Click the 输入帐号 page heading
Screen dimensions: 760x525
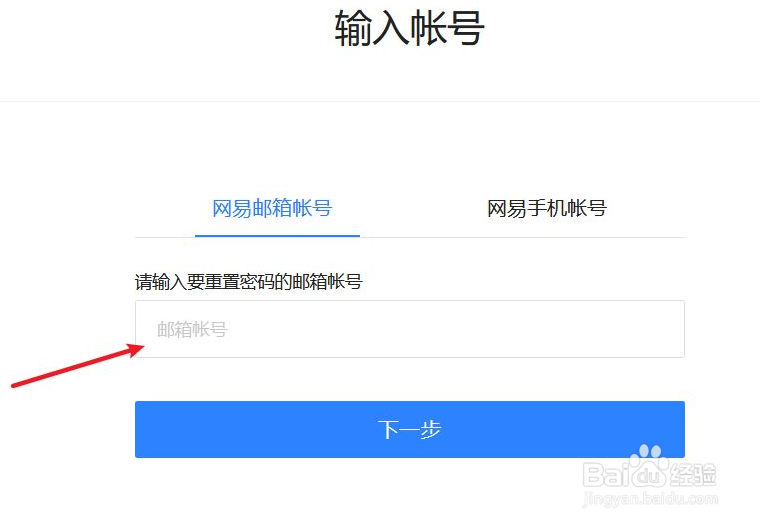click(409, 28)
